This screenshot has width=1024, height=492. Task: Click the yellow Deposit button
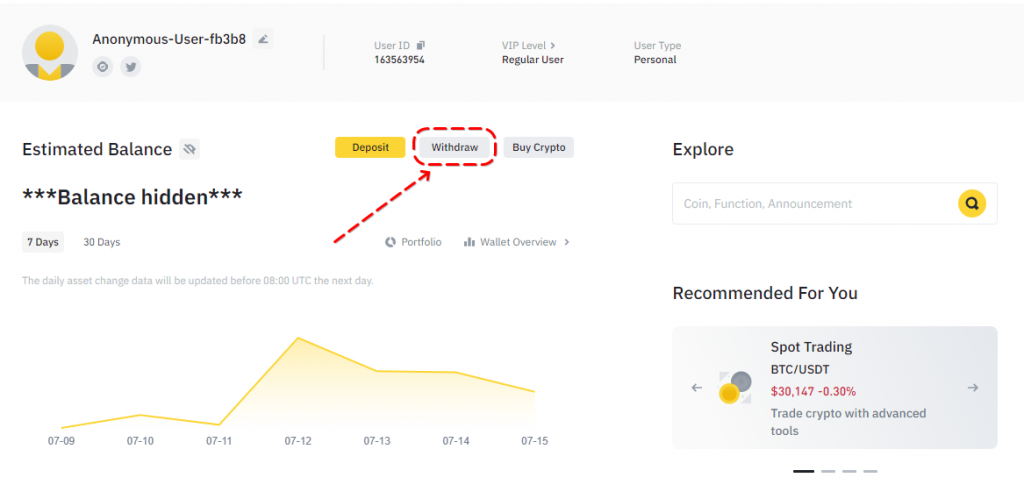coord(370,147)
